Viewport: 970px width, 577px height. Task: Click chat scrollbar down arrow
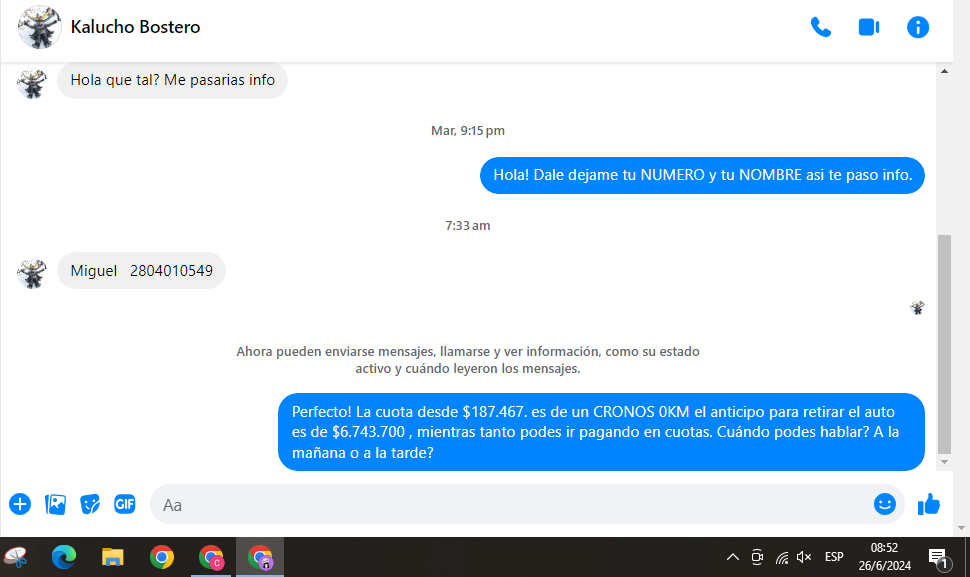click(x=944, y=462)
